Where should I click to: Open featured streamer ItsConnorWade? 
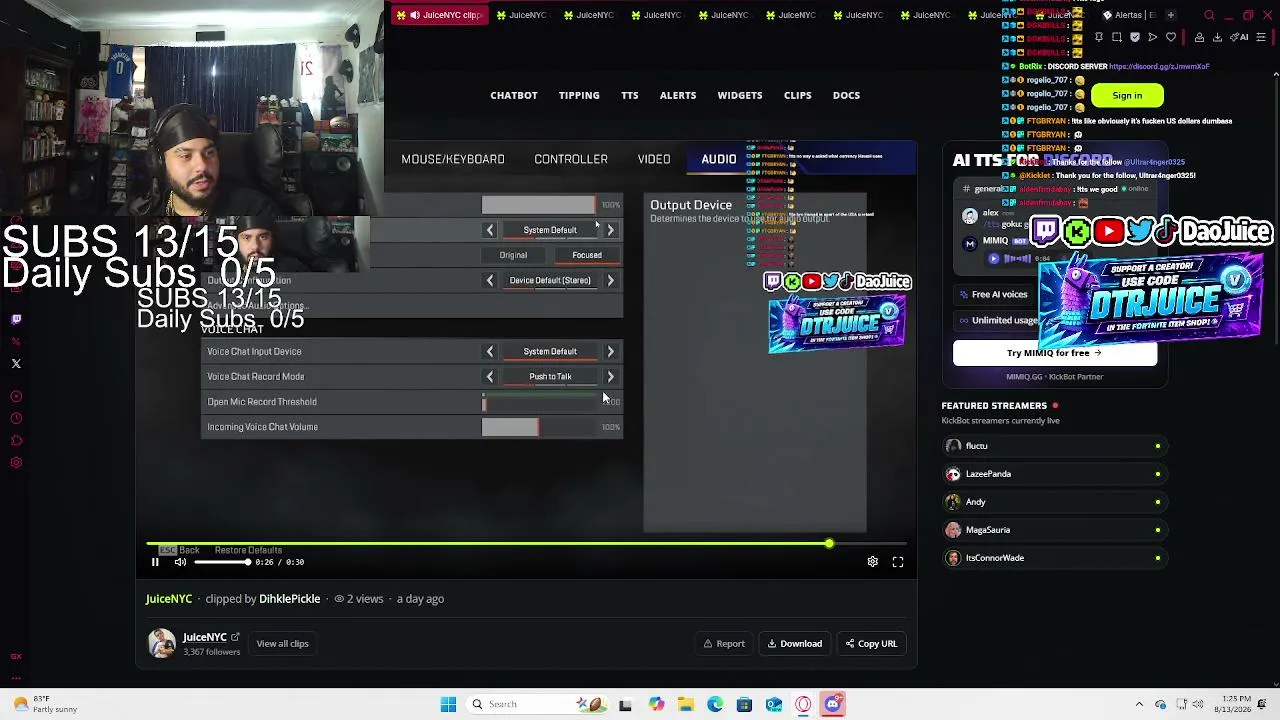[x=1055, y=558]
